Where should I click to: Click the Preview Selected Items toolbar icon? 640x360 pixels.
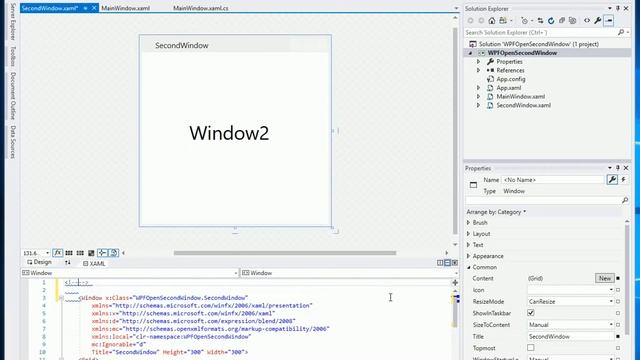point(609,20)
